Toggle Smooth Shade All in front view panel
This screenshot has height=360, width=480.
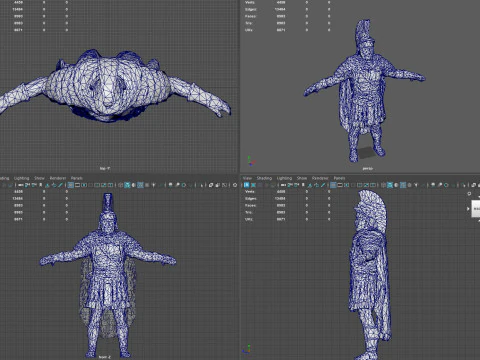coord(127,185)
